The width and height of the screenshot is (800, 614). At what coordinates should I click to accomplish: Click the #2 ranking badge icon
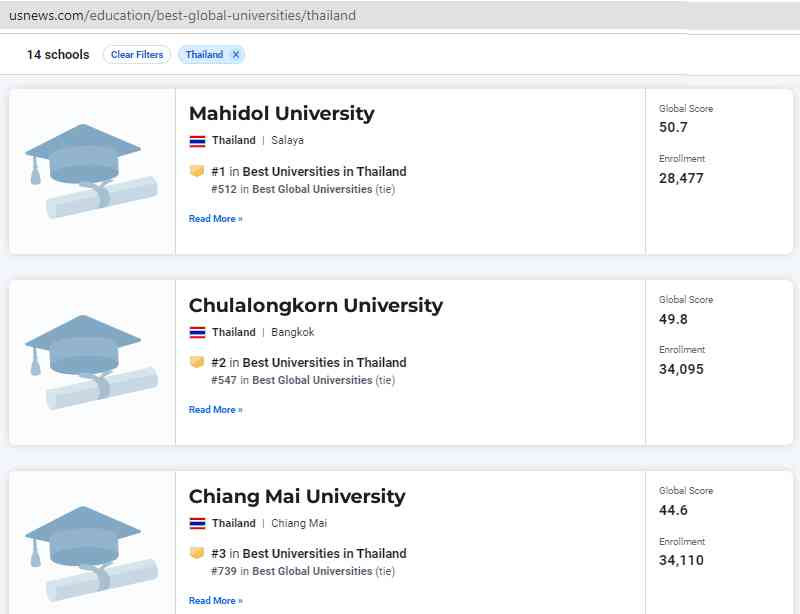pyautogui.click(x=197, y=362)
